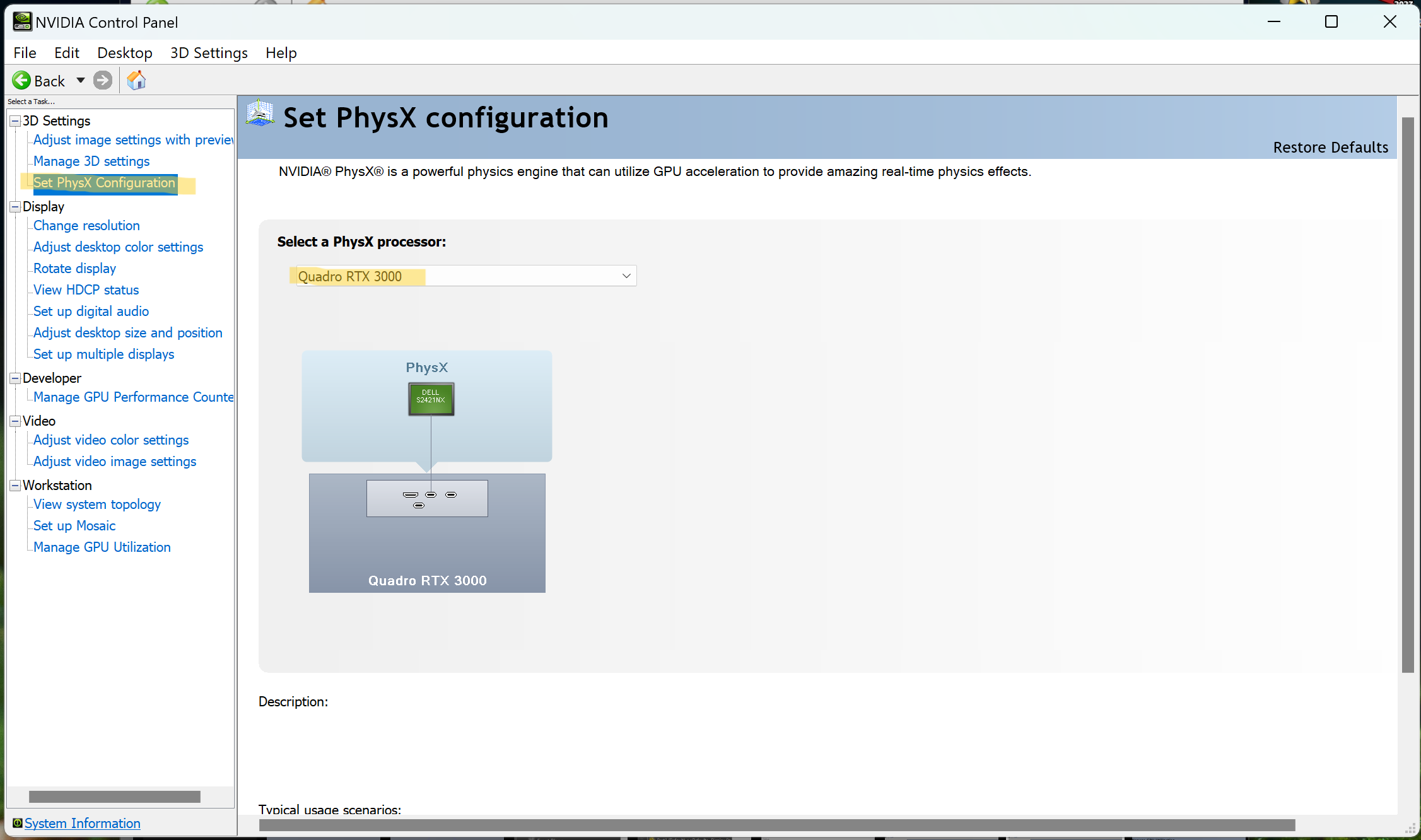Collapse the Display tree node
The height and width of the screenshot is (840, 1421).
[15, 207]
